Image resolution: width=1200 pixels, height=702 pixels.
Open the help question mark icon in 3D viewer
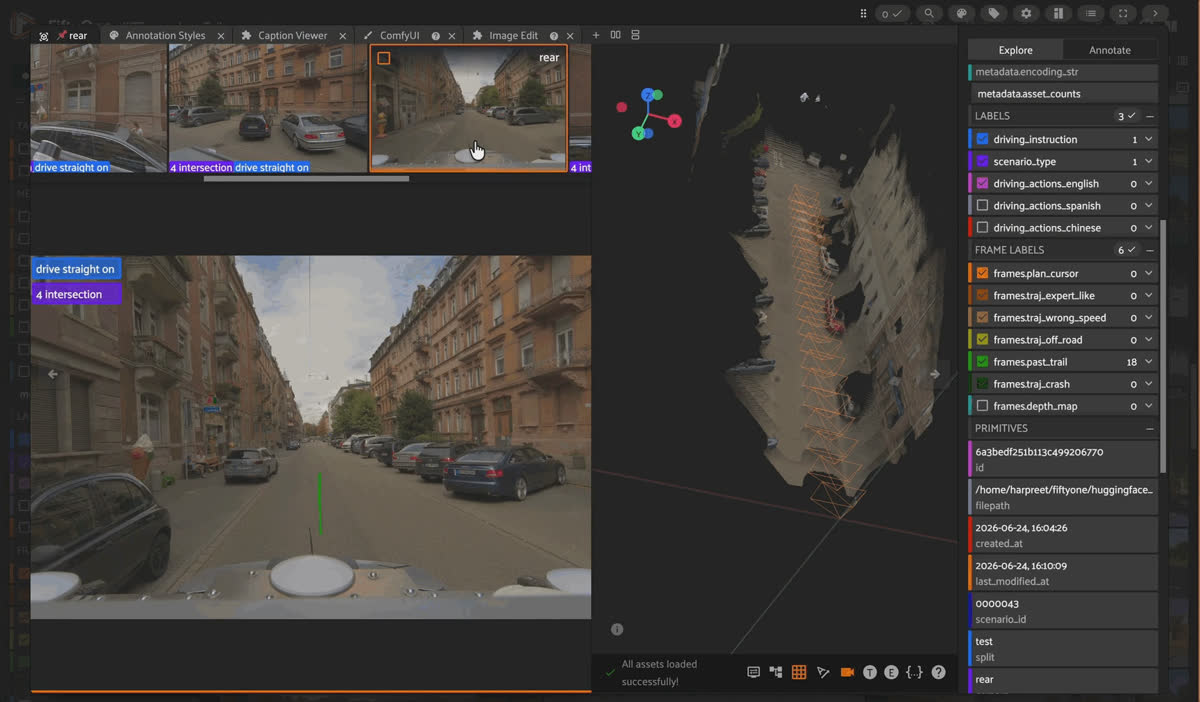coord(939,672)
